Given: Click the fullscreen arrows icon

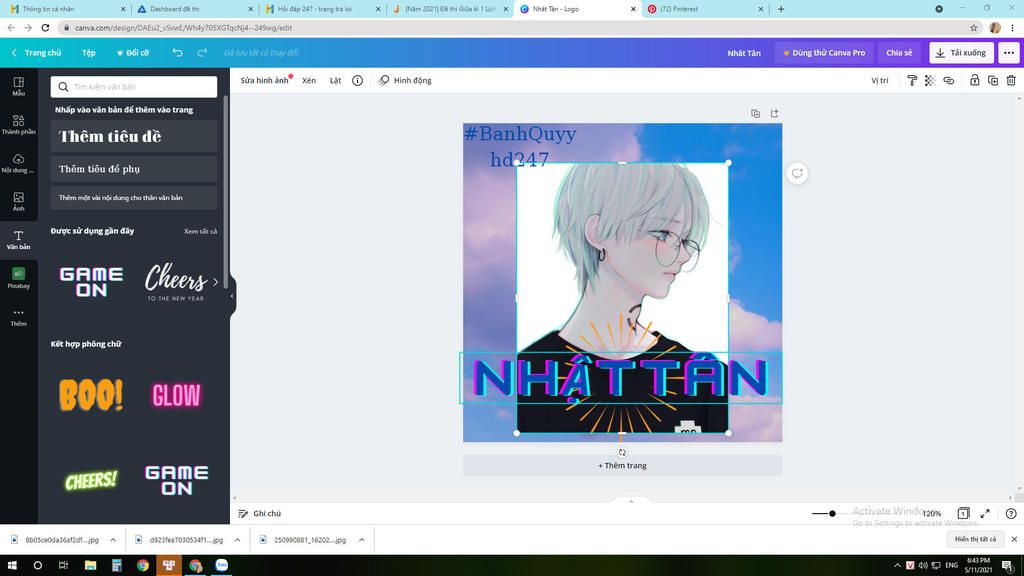Looking at the screenshot, I should click(x=985, y=513).
